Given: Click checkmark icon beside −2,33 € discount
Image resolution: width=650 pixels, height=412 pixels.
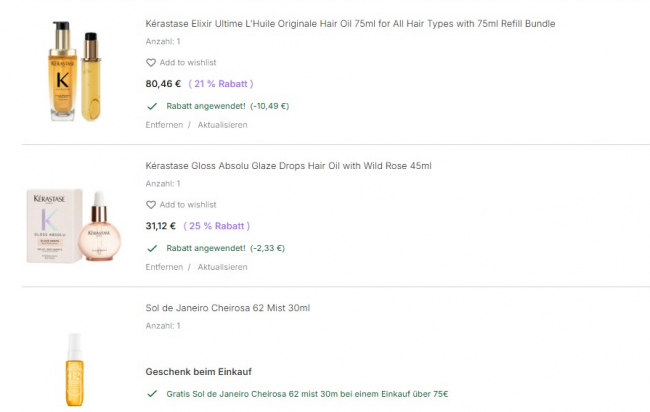Looking at the screenshot, I should [152, 248].
